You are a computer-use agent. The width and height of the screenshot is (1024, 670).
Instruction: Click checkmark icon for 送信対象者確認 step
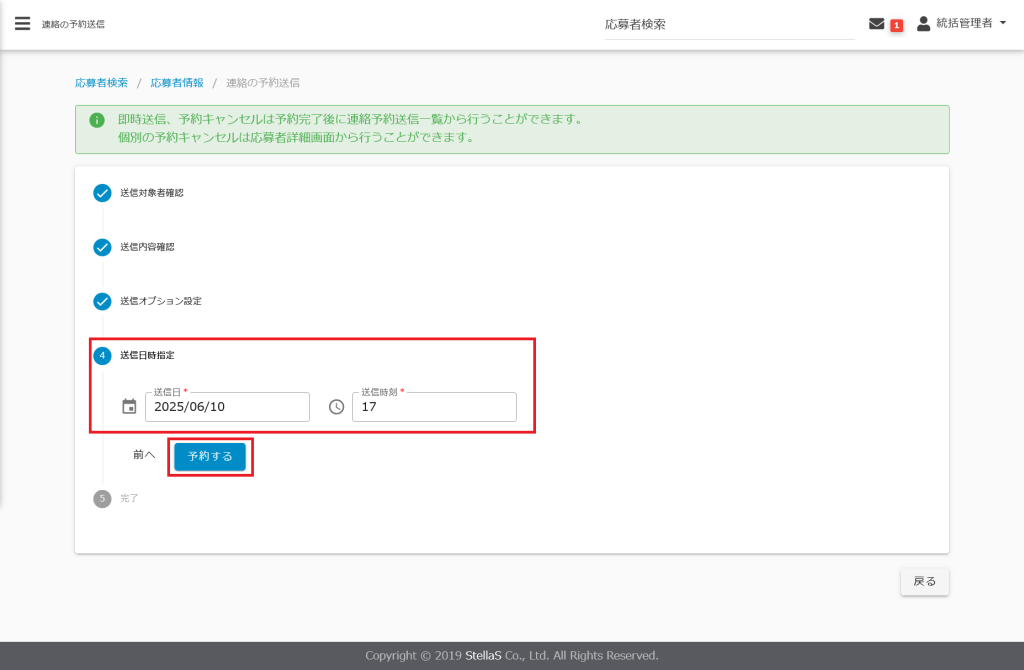102,193
